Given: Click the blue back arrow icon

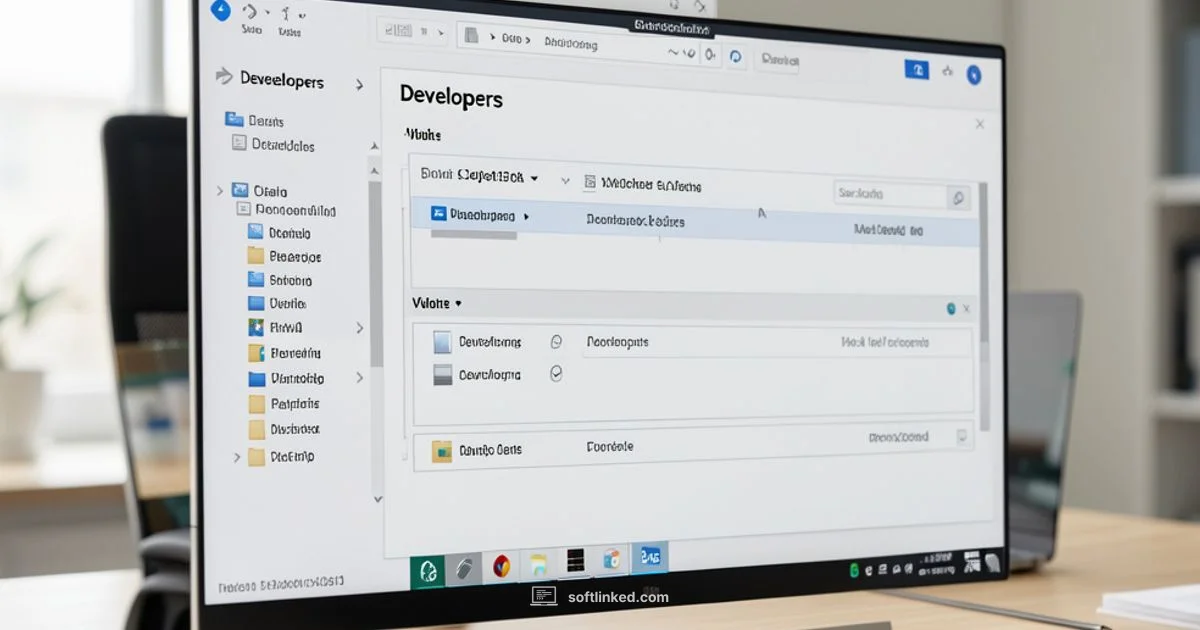Looking at the screenshot, I should click(219, 11).
